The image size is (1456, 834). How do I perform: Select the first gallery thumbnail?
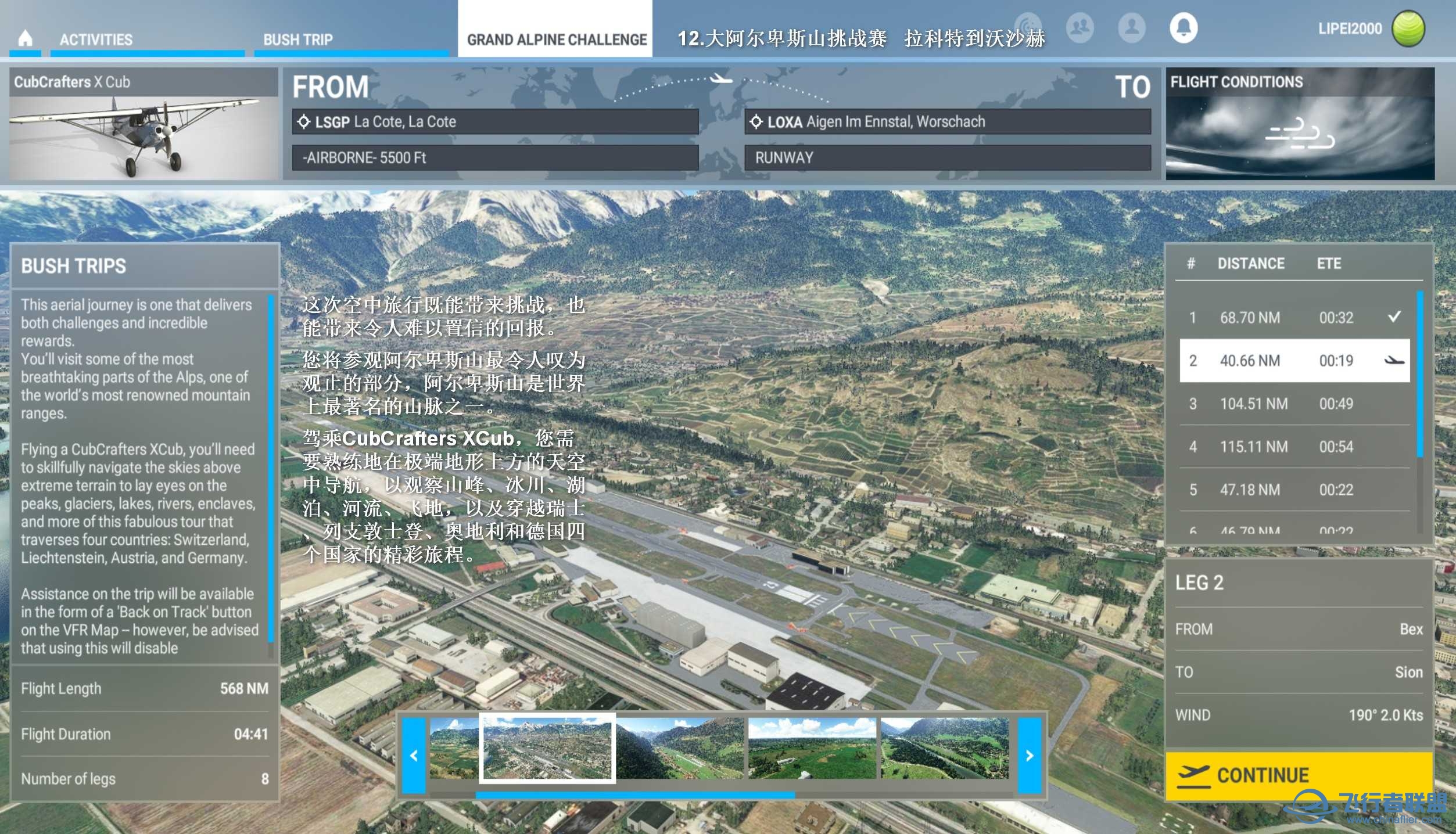point(454,748)
